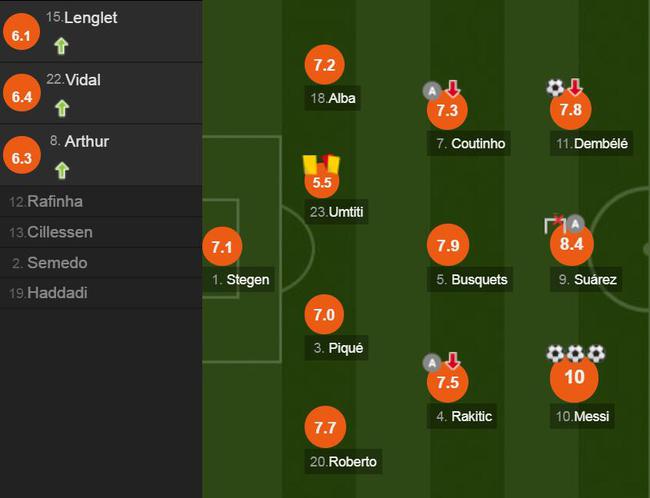Click Alba's 7.2 rating circle
The height and width of the screenshot is (498, 650).
click(x=323, y=66)
